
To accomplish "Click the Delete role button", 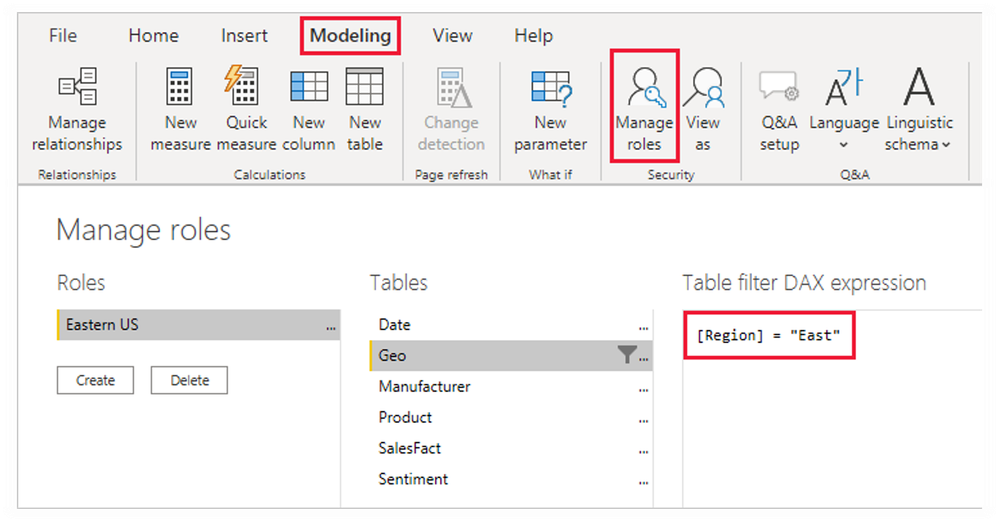I will click(x=189, y=380).
